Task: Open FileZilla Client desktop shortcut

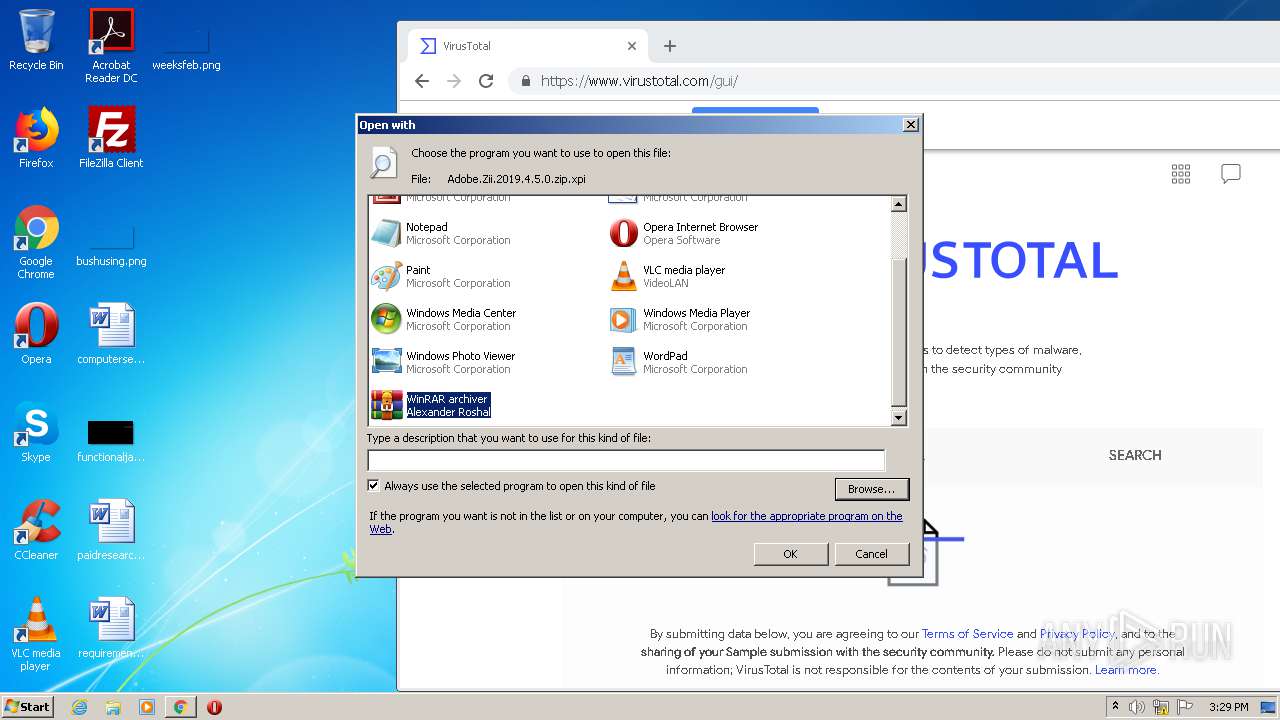Action: click(111, 138)
